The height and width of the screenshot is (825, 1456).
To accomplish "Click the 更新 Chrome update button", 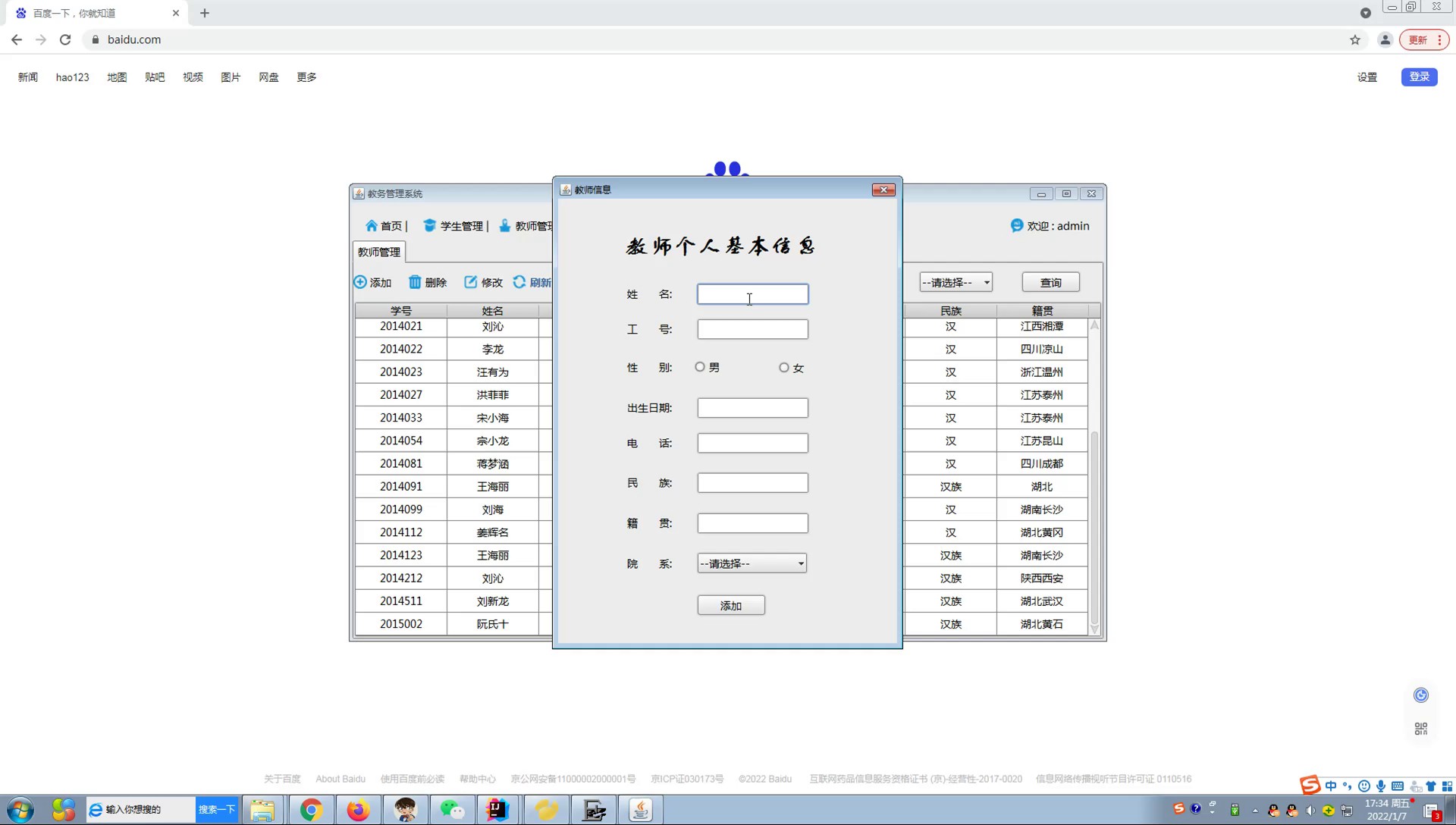I will [x=1424, y=40].
